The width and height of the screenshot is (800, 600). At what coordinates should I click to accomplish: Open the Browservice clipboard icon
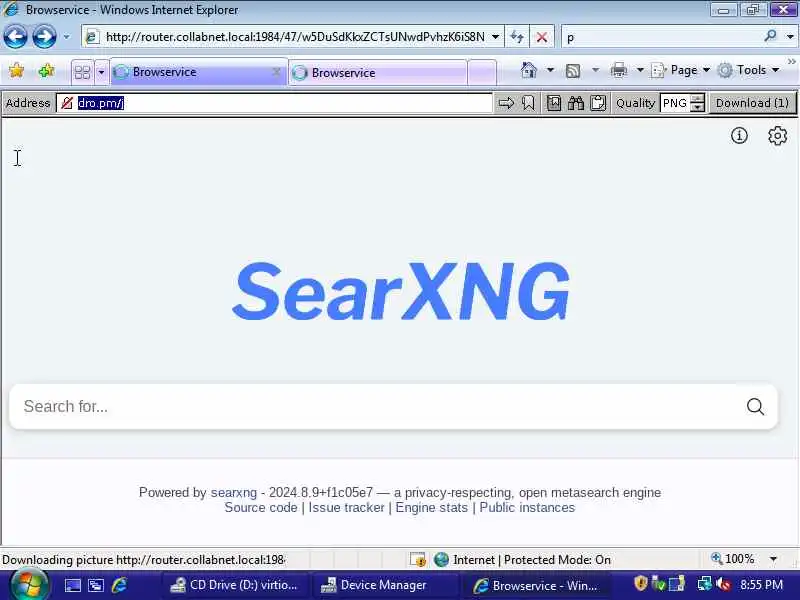[598, 103]
